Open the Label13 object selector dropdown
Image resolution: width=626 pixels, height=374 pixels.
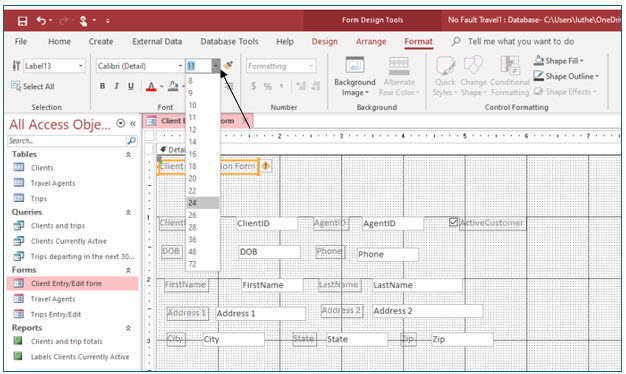pos(81,66)
